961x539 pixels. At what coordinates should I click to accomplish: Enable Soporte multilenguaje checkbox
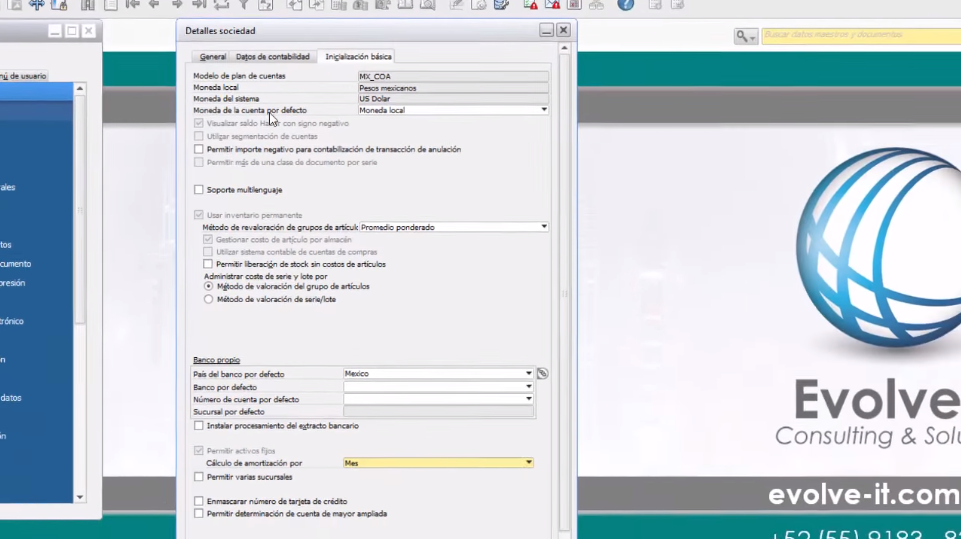[x=199, y=189]
